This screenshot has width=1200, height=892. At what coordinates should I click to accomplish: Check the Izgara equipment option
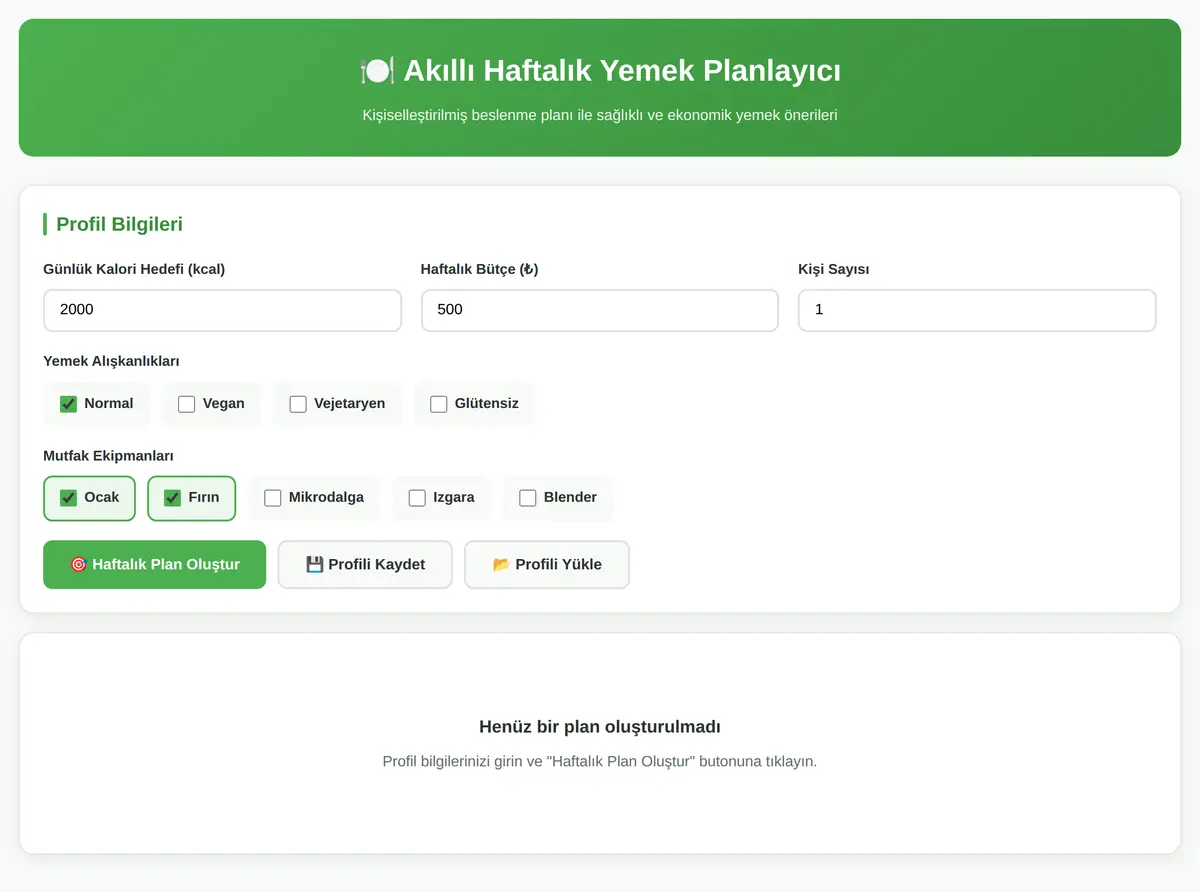click(x=417, y=498)
